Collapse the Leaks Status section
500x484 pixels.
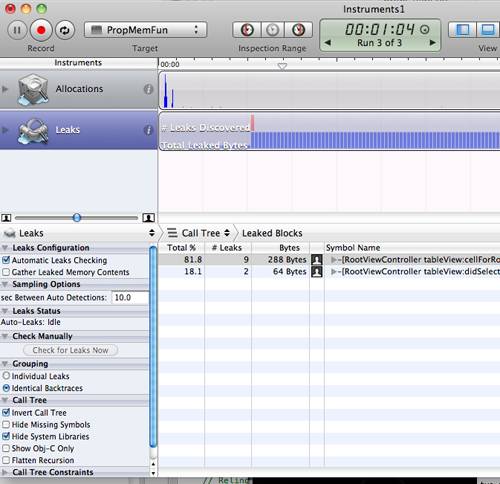pos(5,311)
